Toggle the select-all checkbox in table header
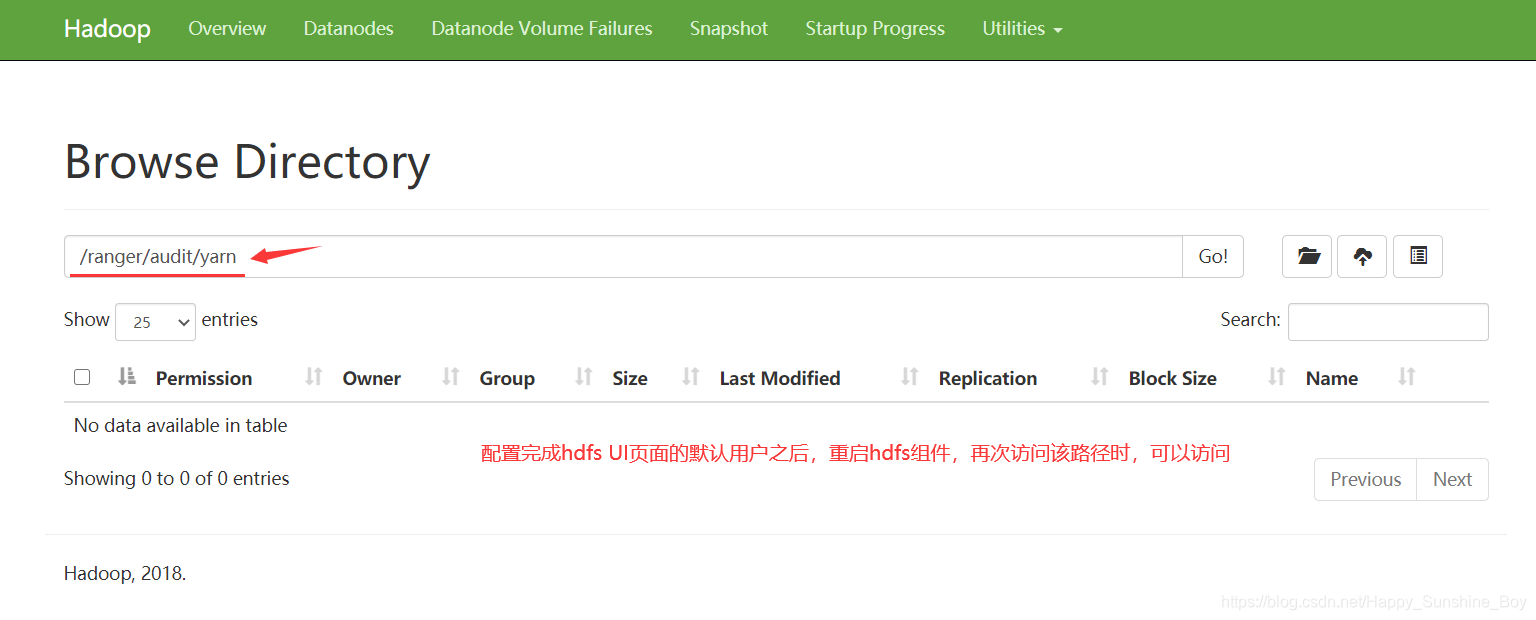The width and height of the screenshot is (1536, 620). [x=81, y=377]
